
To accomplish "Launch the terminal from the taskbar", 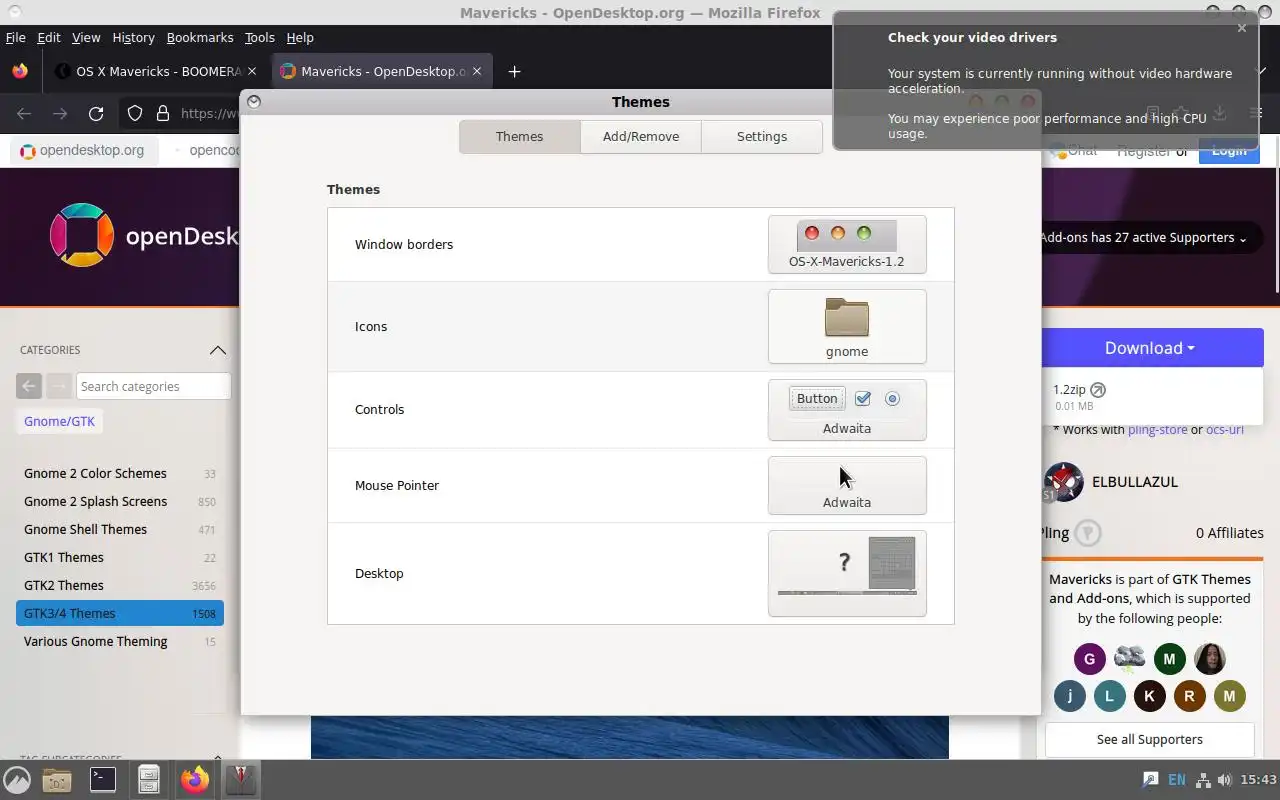I will (103, 780).
